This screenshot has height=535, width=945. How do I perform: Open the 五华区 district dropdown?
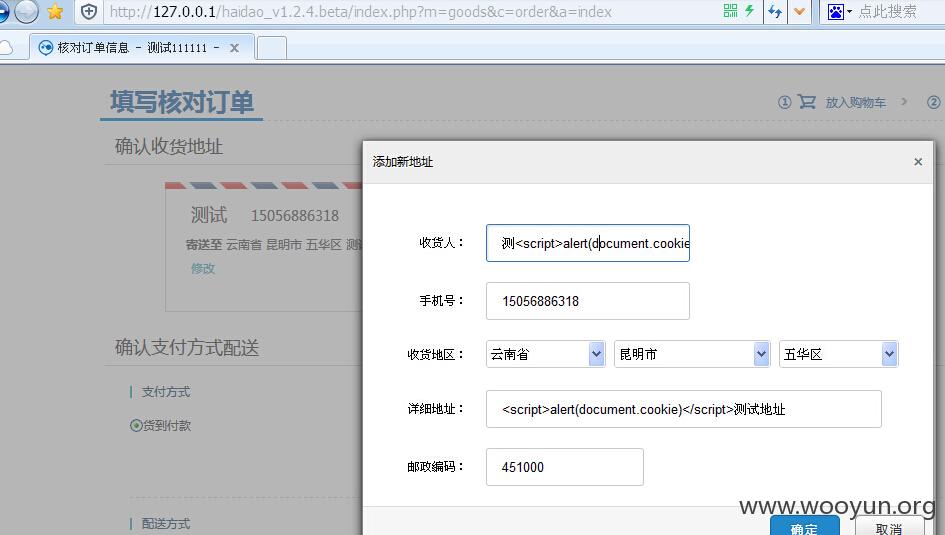[x=838, y=354]
